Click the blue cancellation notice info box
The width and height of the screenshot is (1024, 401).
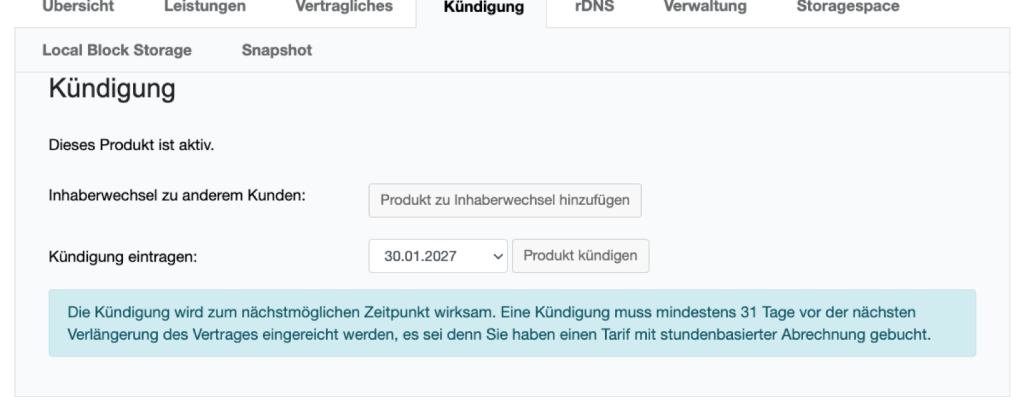click(x=512, y=323)
